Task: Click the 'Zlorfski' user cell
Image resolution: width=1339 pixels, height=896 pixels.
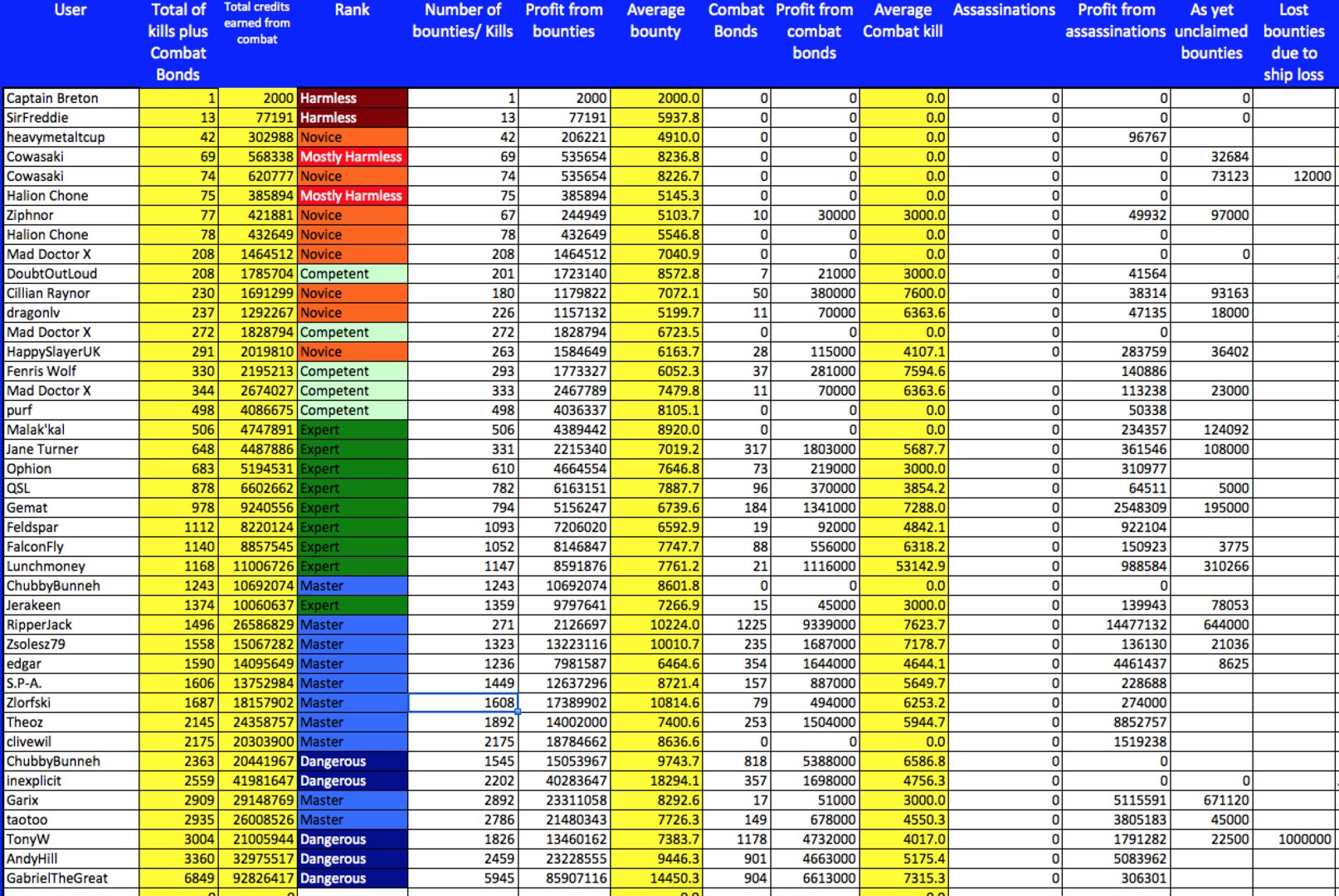Action: 71,703
